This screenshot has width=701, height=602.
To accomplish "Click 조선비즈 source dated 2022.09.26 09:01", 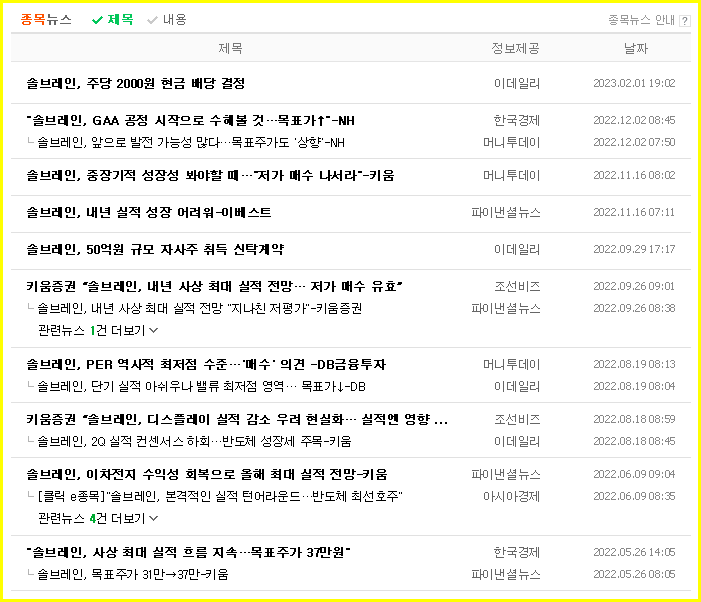I will coord(517,286).
